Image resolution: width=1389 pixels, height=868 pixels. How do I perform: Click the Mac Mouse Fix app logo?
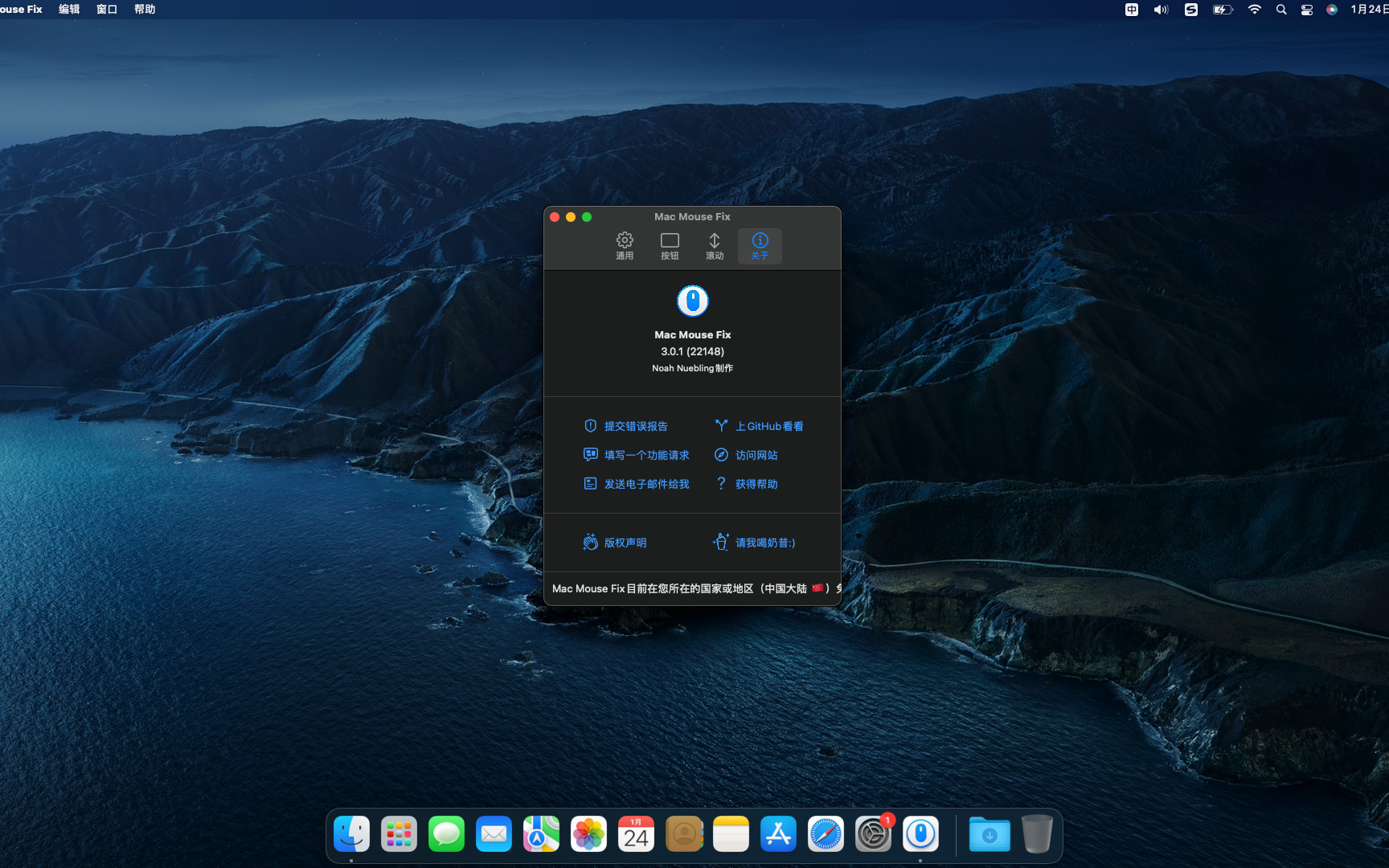(693, 301)
